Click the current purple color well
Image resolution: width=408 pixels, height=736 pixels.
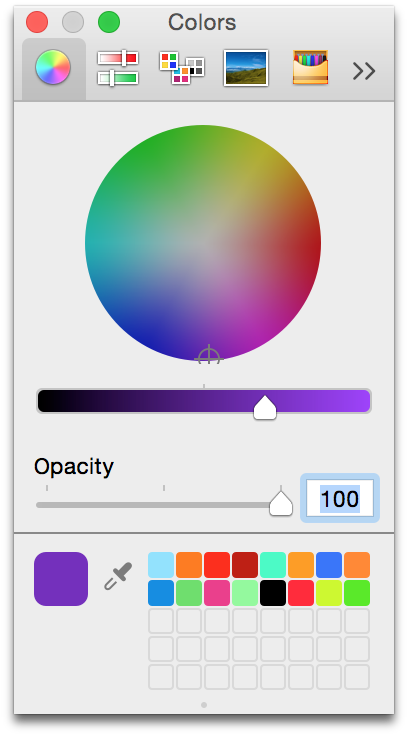[x=61, y=579]
